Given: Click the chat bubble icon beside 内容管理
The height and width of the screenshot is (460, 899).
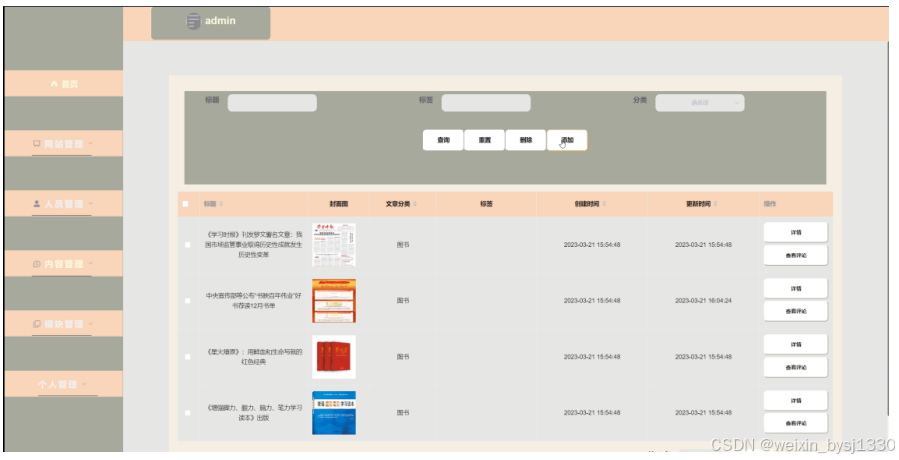Looking at the screenshot, I should [x=37, y=264].
